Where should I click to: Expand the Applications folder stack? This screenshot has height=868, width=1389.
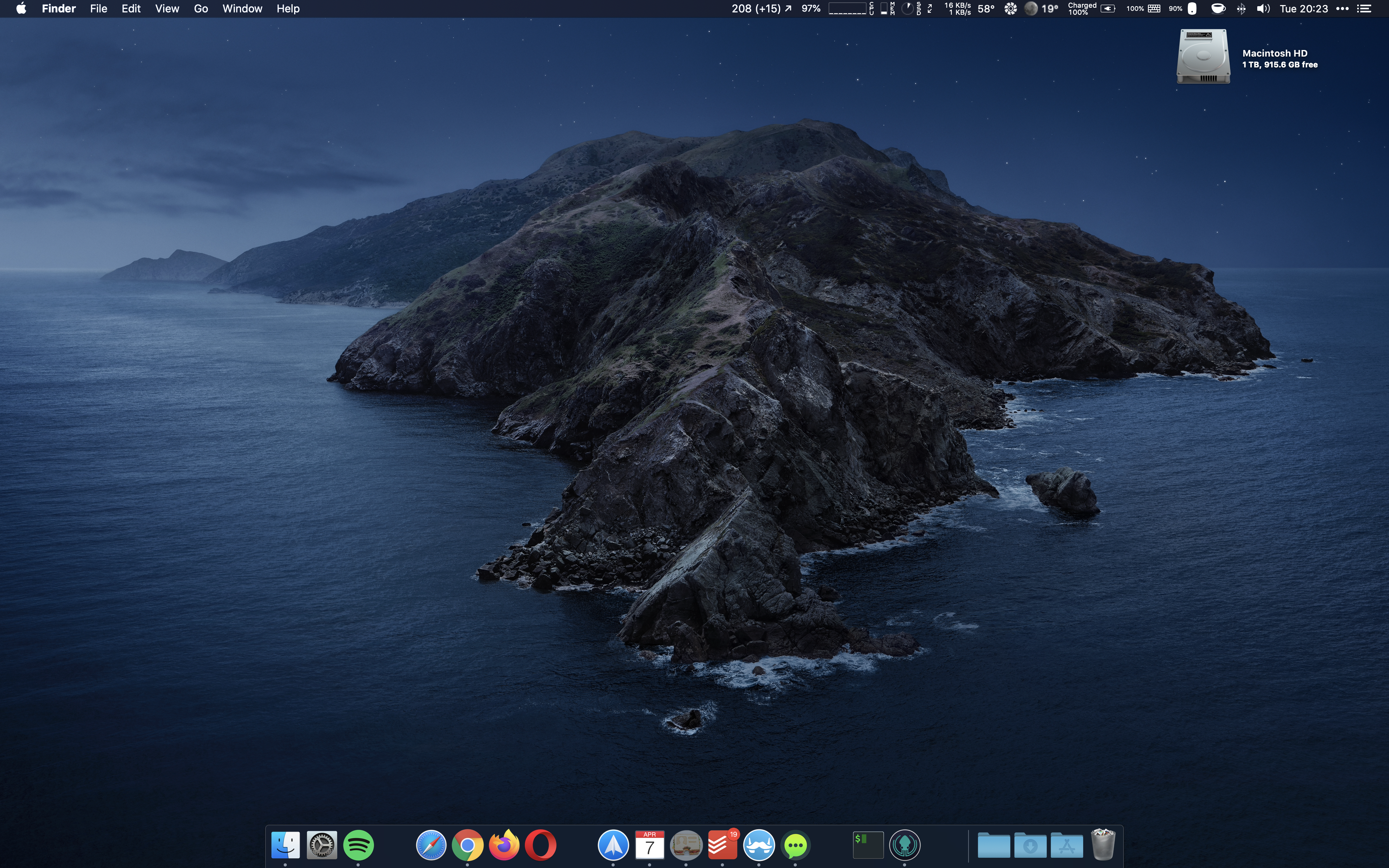(x=1067, y=845)
